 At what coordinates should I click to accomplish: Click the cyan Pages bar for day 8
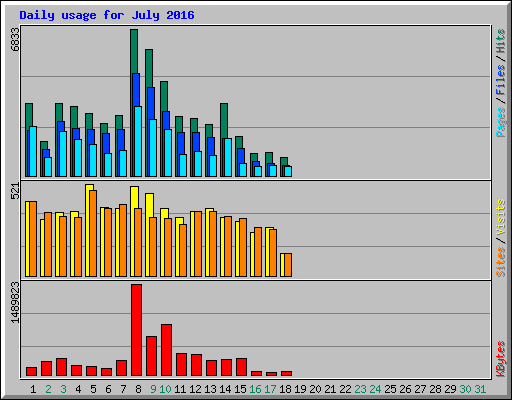[138, 141]
